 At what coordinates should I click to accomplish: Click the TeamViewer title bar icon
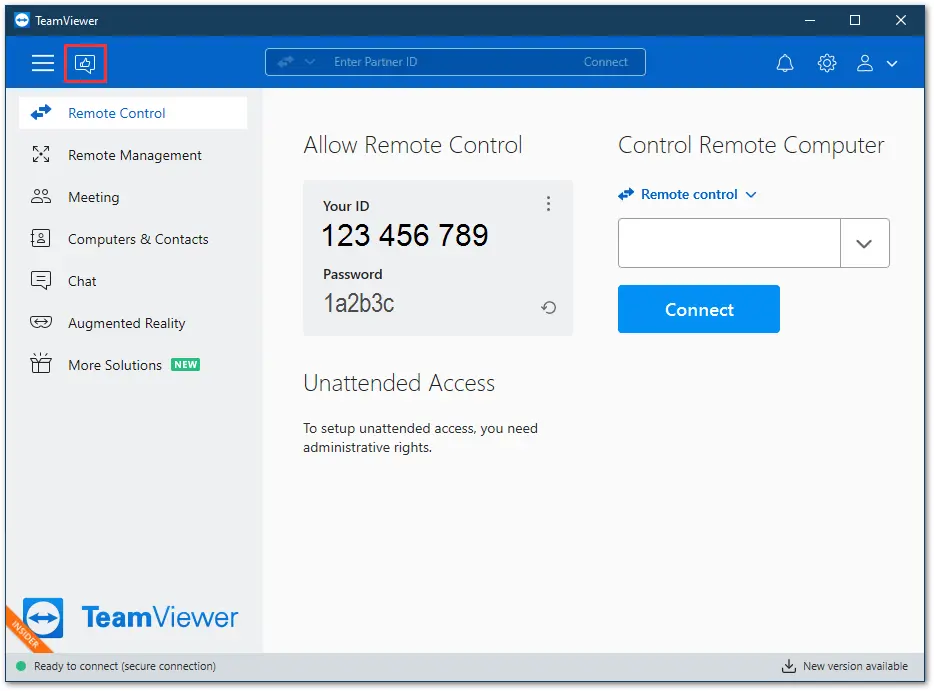coord(22,20)
